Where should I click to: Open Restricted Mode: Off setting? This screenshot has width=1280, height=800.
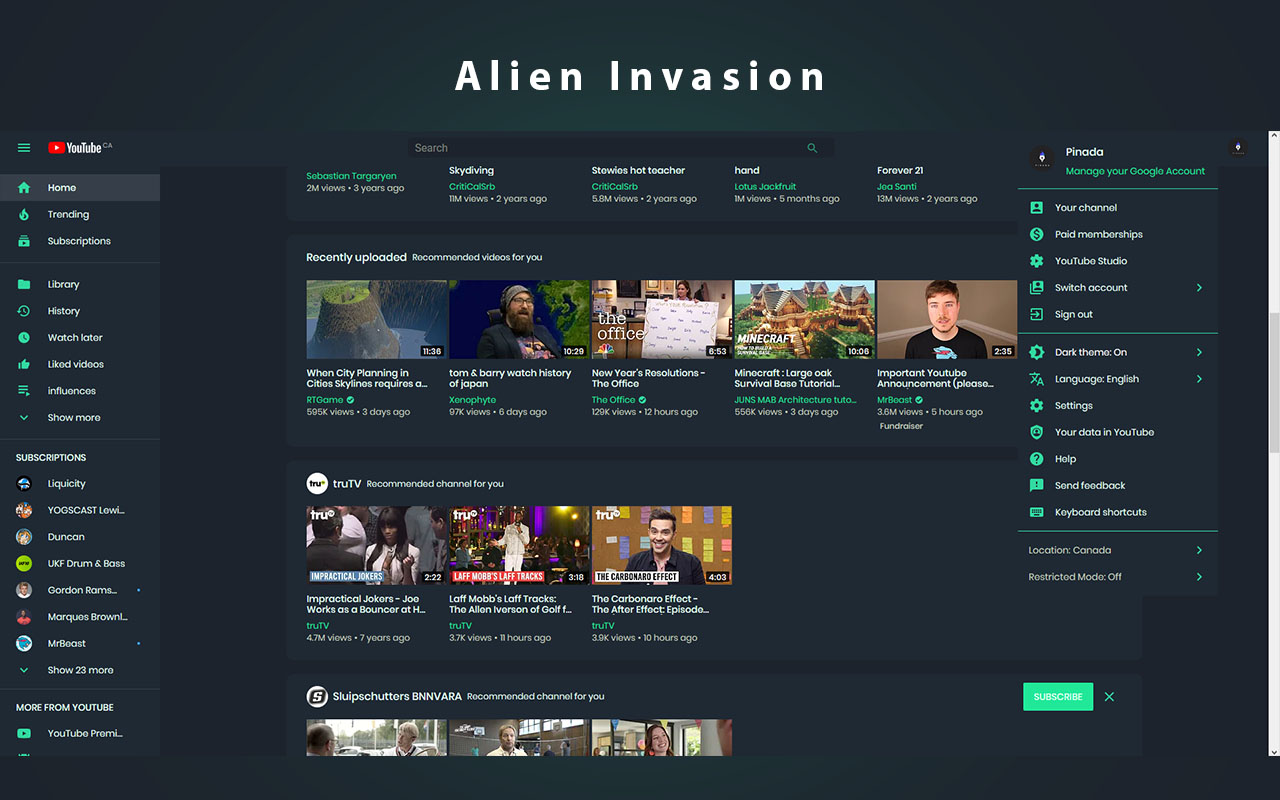click(1117, 577)
